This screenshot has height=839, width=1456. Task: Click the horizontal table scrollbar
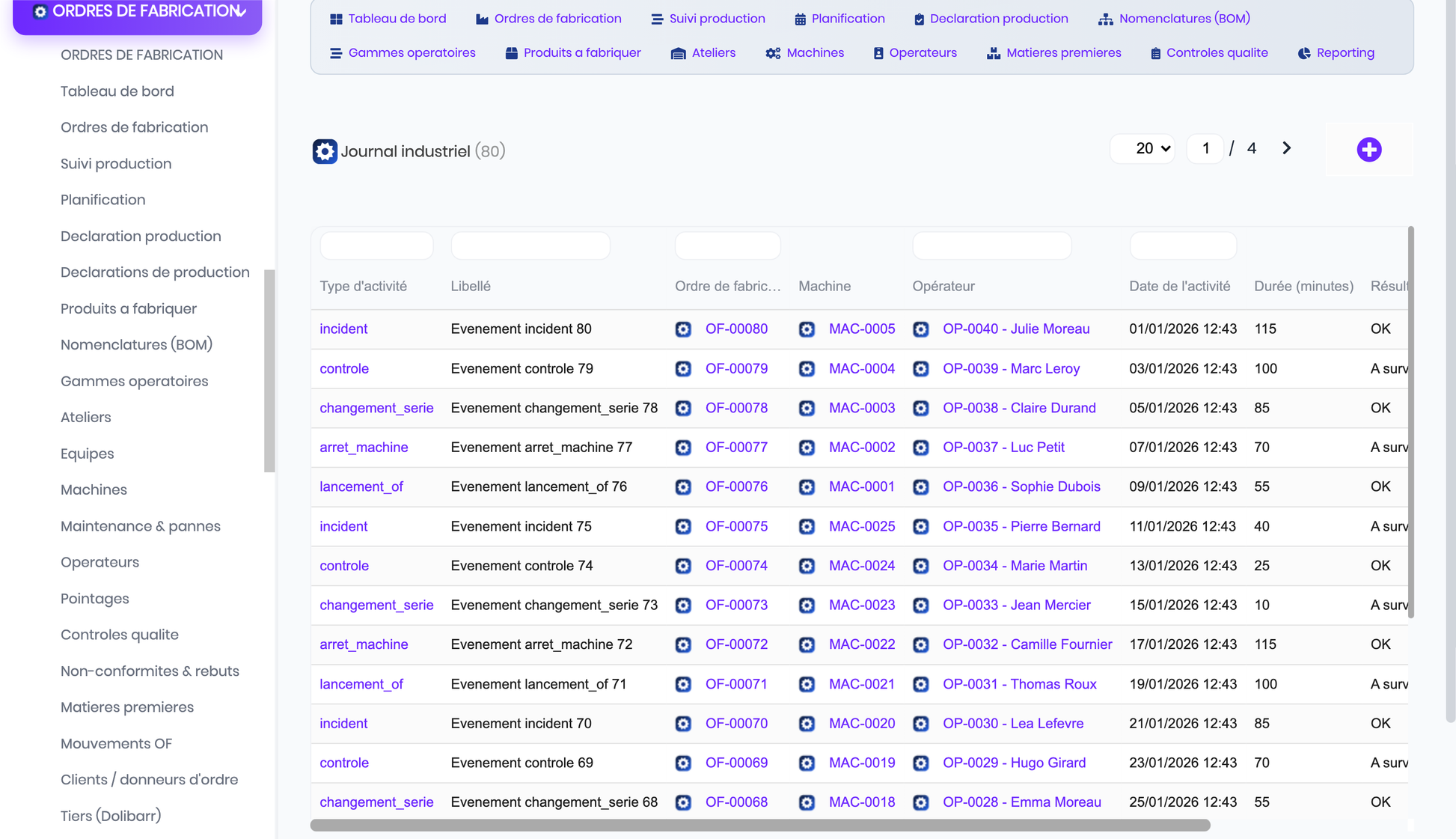point(760,826)
